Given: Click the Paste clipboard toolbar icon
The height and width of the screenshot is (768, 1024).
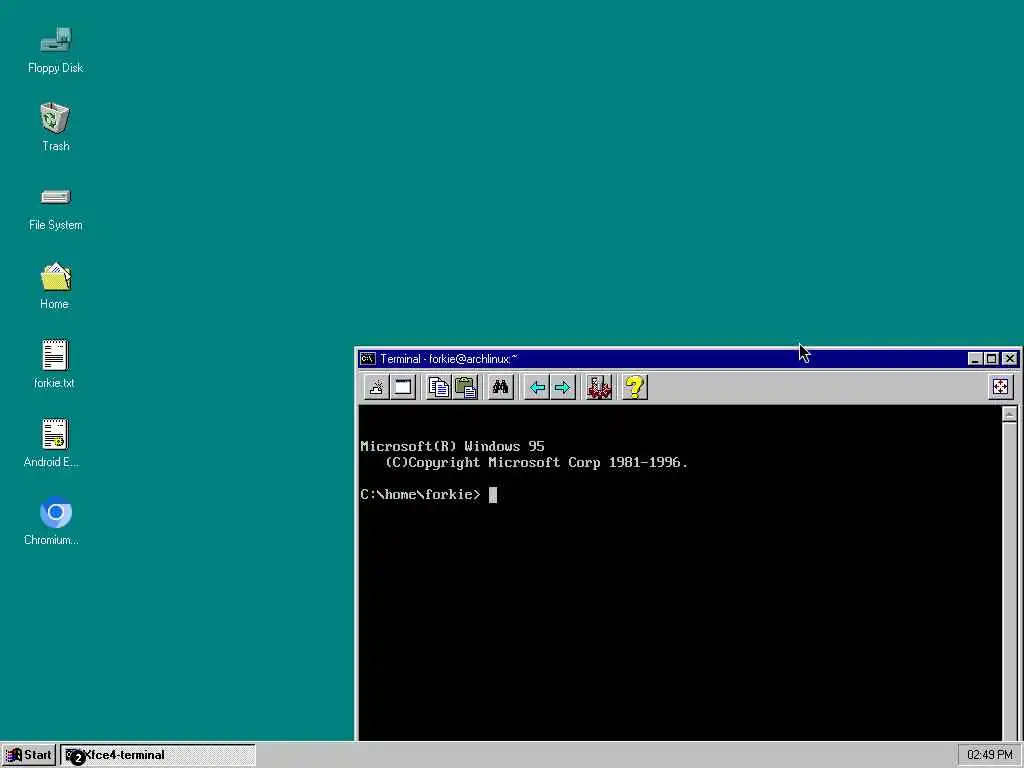Looking at the screenshot, I should 465,387.
